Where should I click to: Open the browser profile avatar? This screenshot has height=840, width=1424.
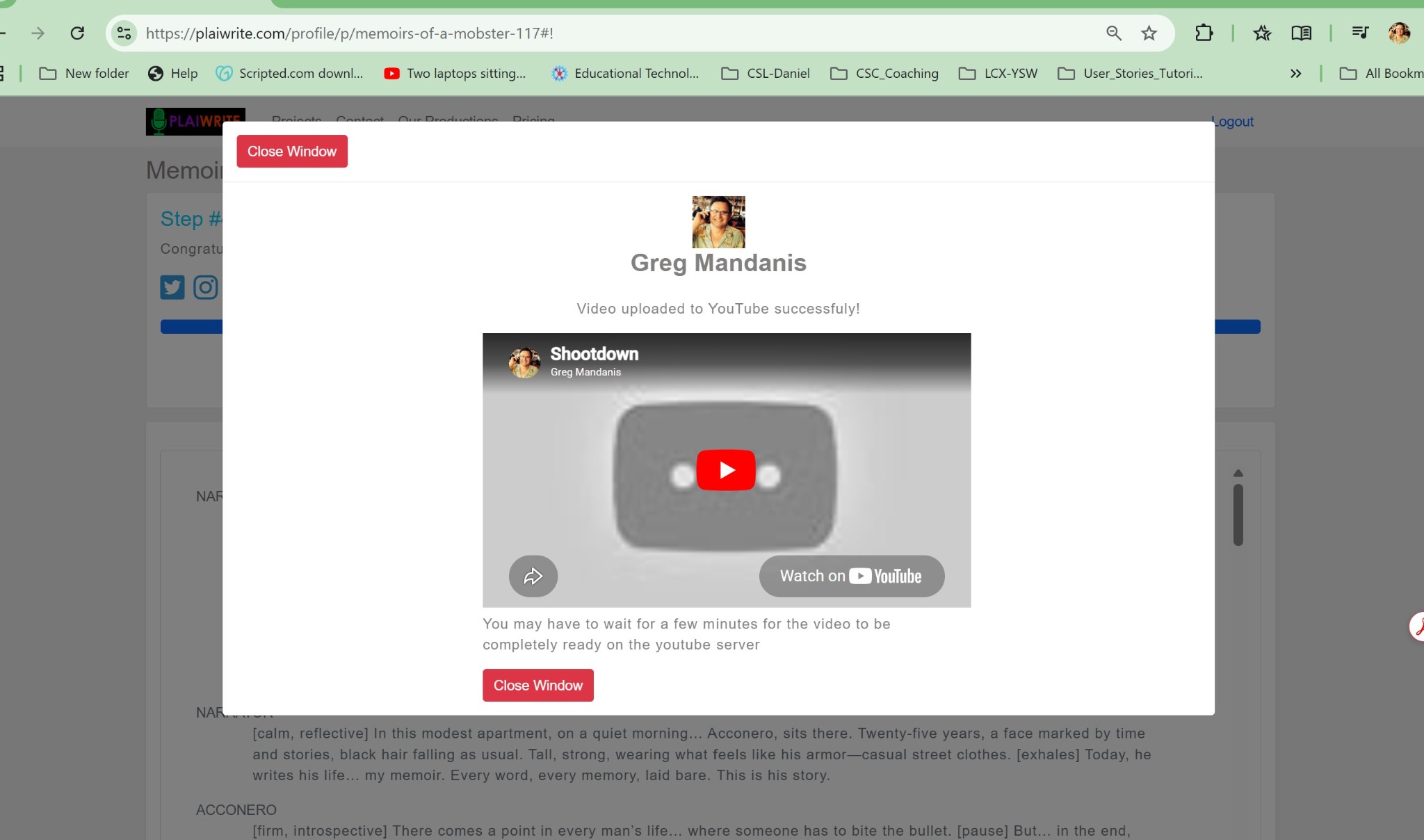coord(1399,33)
